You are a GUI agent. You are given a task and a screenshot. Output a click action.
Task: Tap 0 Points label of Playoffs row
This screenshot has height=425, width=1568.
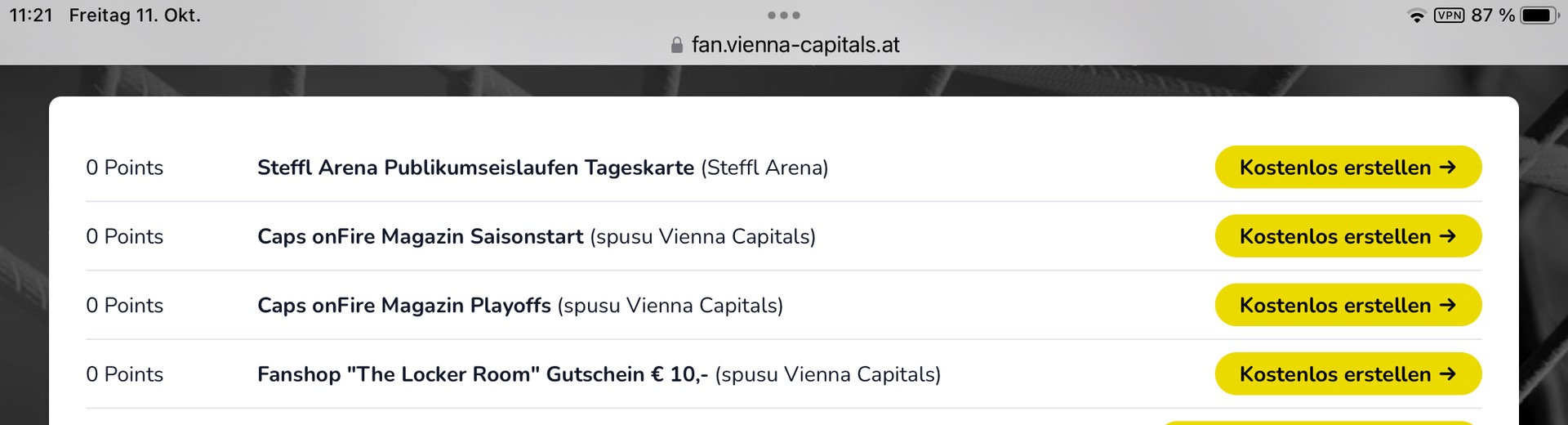[x=124, y=305]
